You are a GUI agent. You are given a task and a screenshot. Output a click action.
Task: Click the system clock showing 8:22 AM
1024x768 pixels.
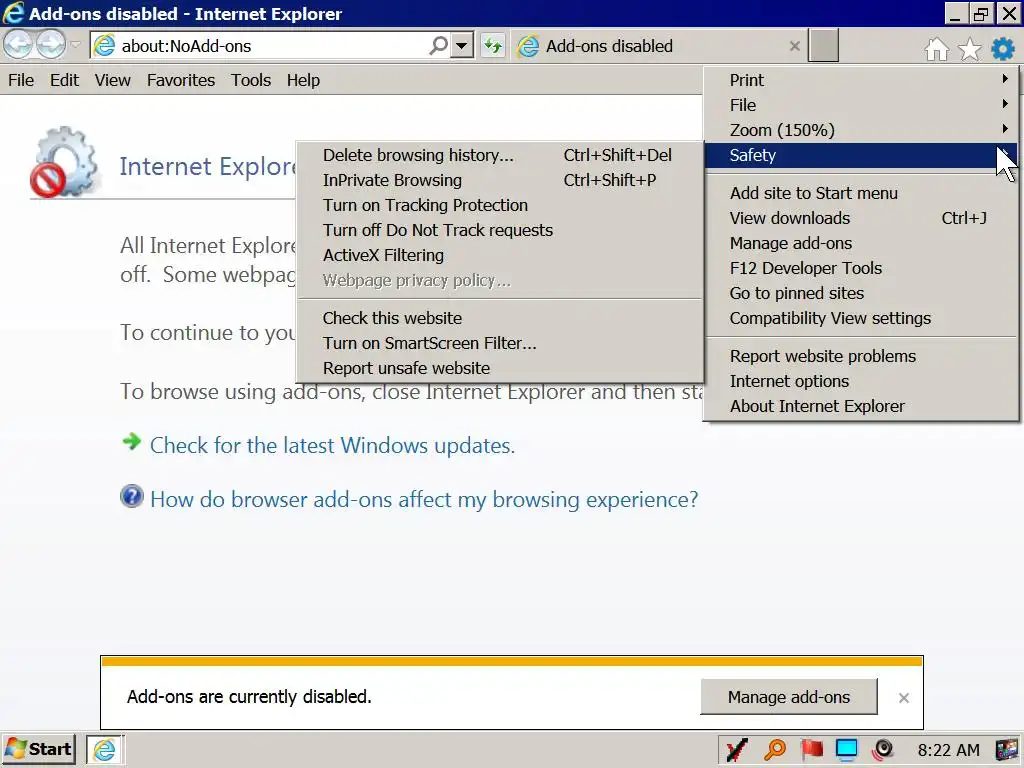click(x=948, y=750)
